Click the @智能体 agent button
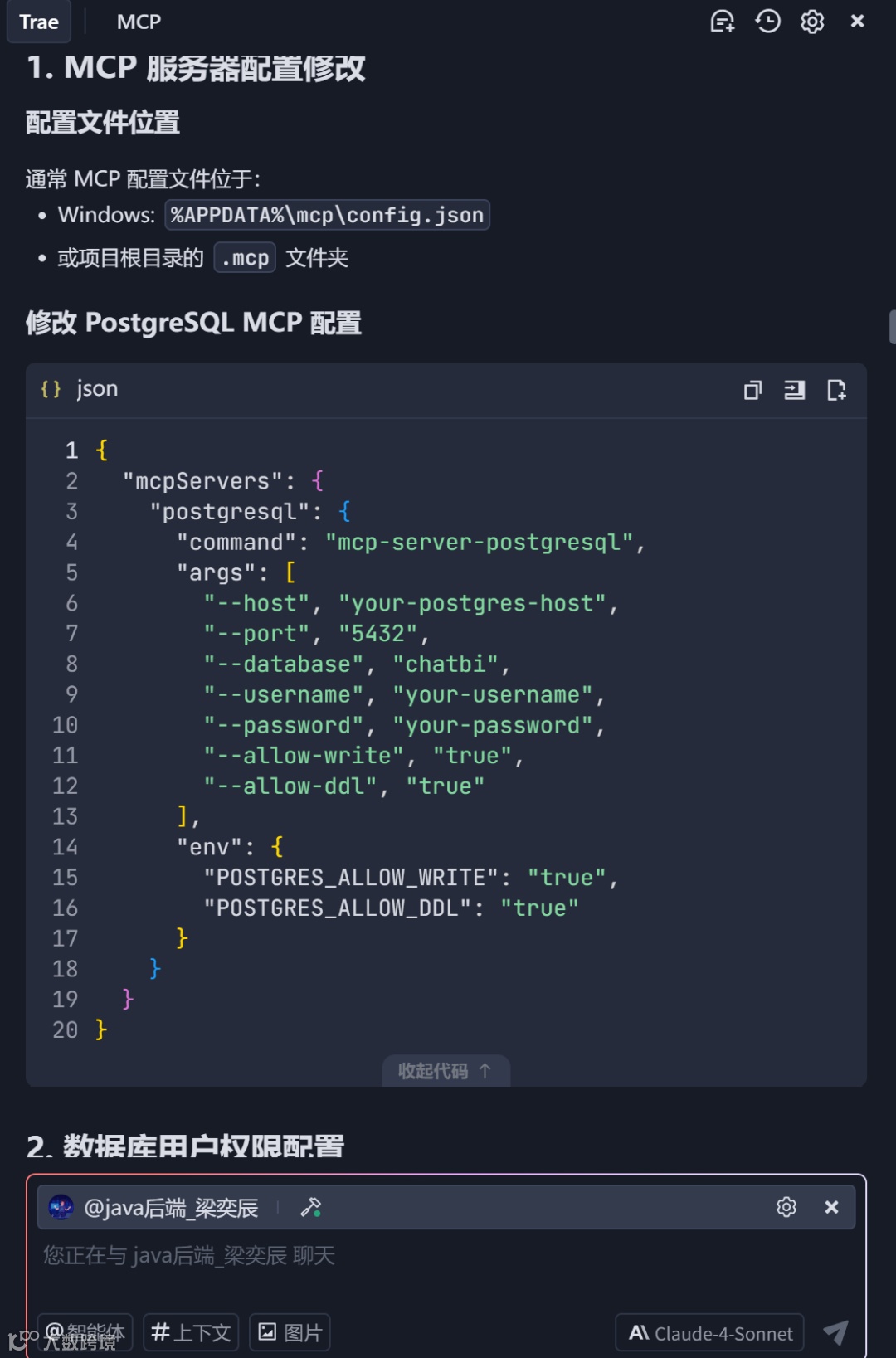The width and height of the screenshot is (896, 1358). (x=85, y=1332)
